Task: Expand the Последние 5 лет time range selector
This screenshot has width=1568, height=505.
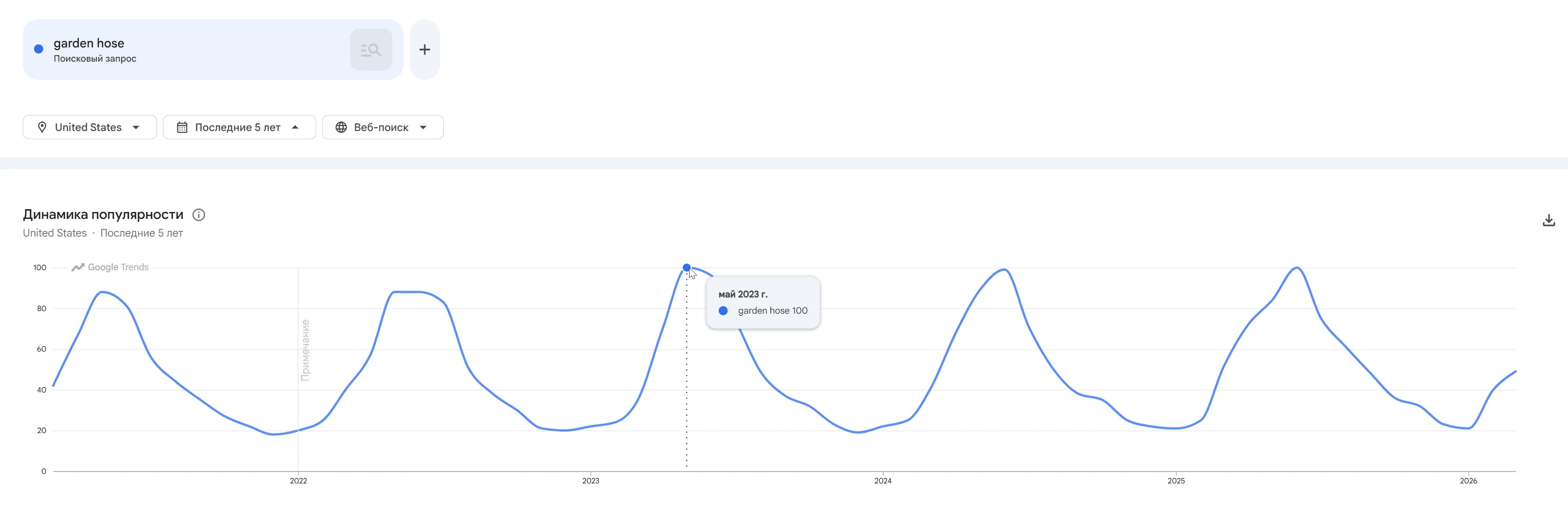Action: [239, 127]
